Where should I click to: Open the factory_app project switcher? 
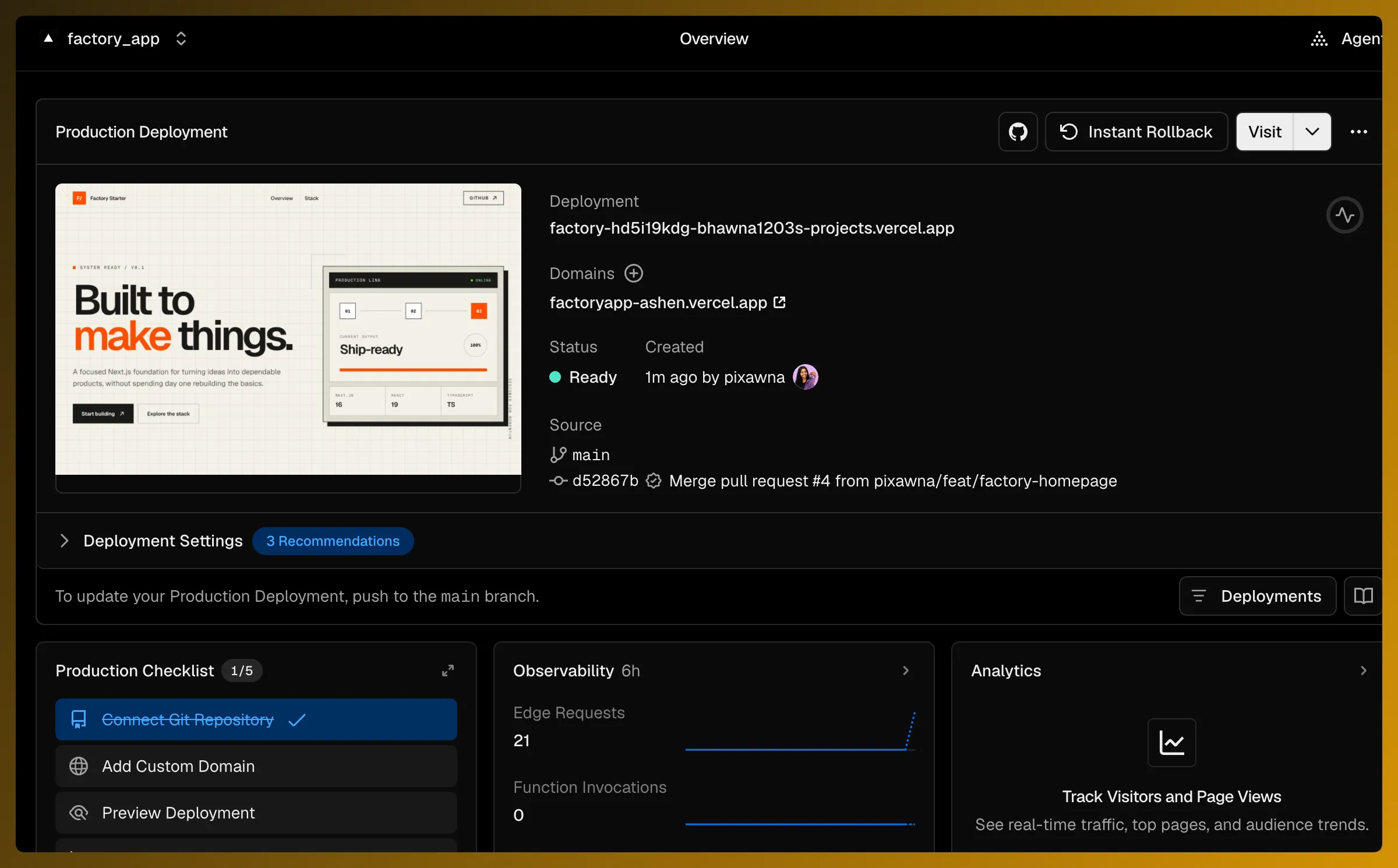(x=181, y=38)
